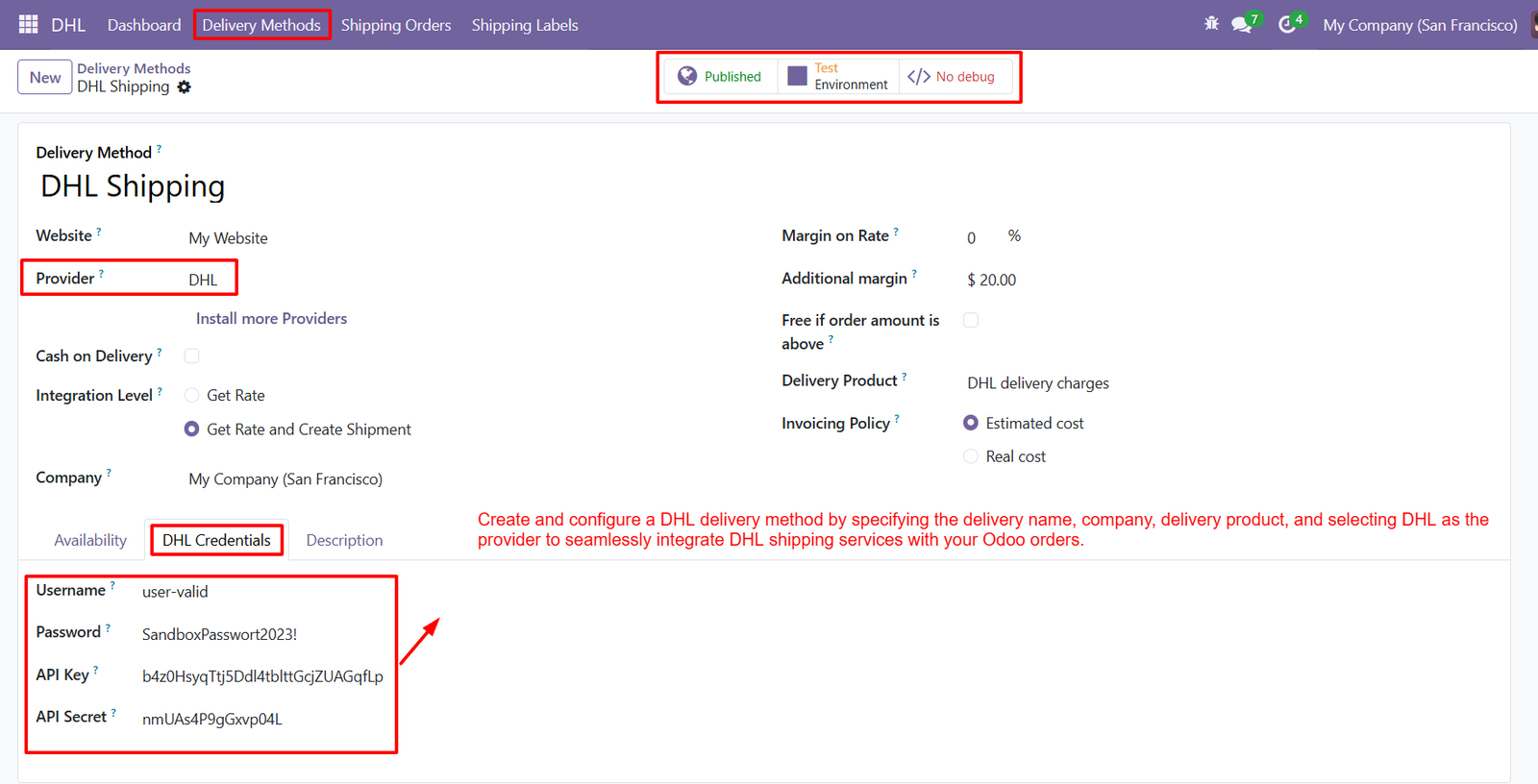Edit the DHL Shipping name field
The width and height of the screenshot is (1538, 784).
coord(133,186)
